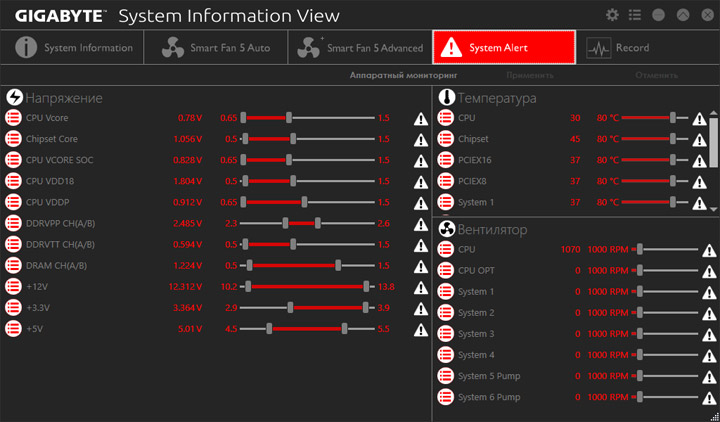
Task: Click the Chipset temperature threshold slider handle
Action: pyautogui.click(x=673, y=139)
